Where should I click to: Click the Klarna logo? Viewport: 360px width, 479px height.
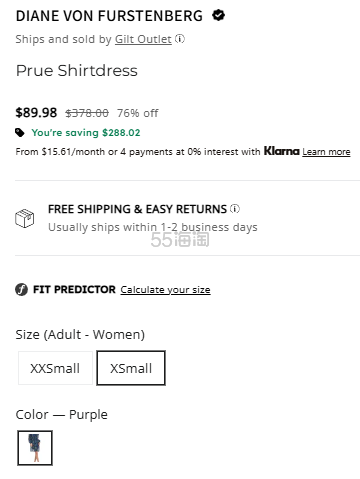pyautogui.click(x=282, y=151)
